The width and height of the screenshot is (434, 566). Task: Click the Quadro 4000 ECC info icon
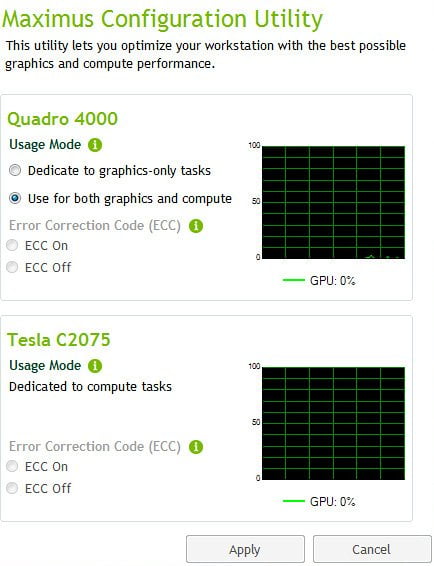click(196, 226)
